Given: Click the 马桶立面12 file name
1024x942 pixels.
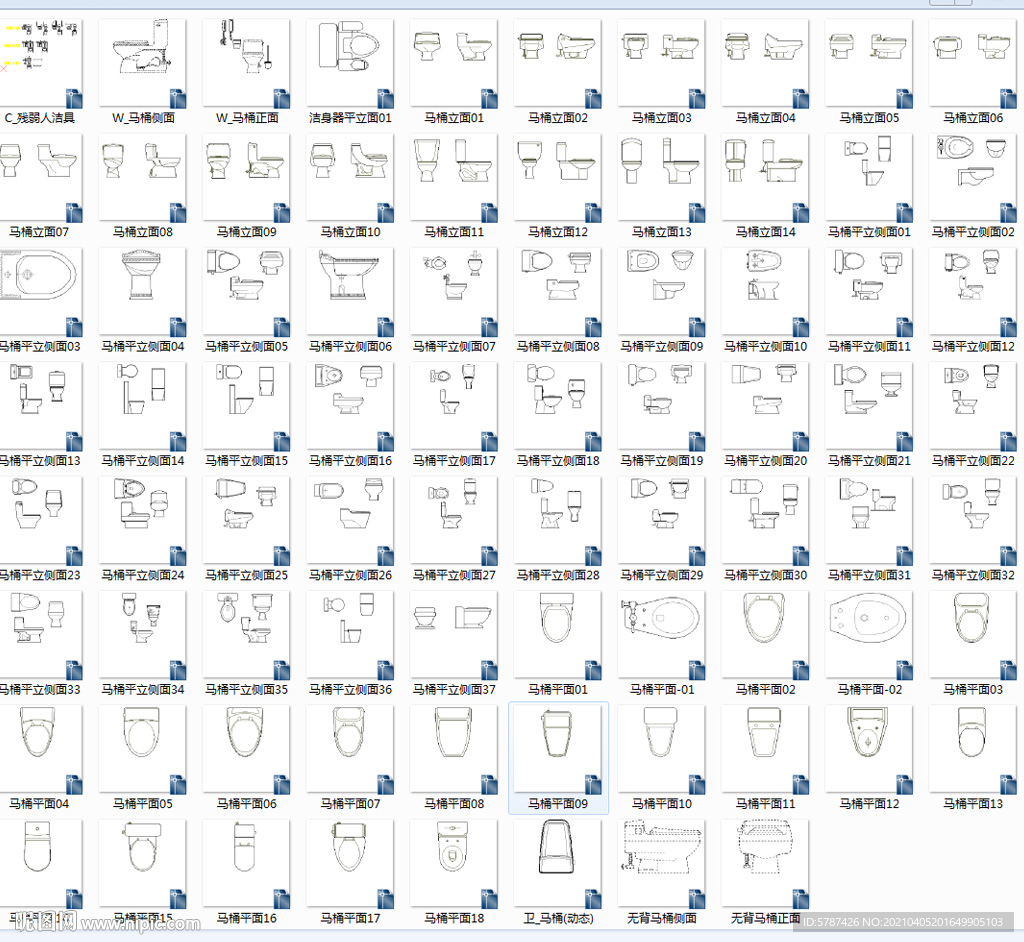Looking at the screenshot, I should (558, 232).
